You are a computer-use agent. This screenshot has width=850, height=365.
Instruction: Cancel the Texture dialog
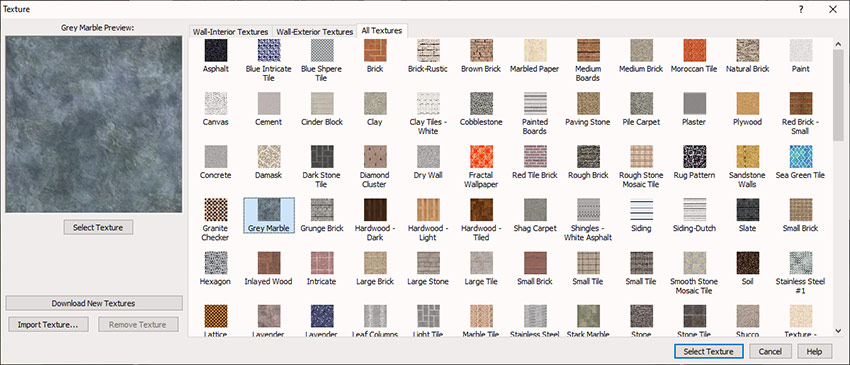point(770,351)
